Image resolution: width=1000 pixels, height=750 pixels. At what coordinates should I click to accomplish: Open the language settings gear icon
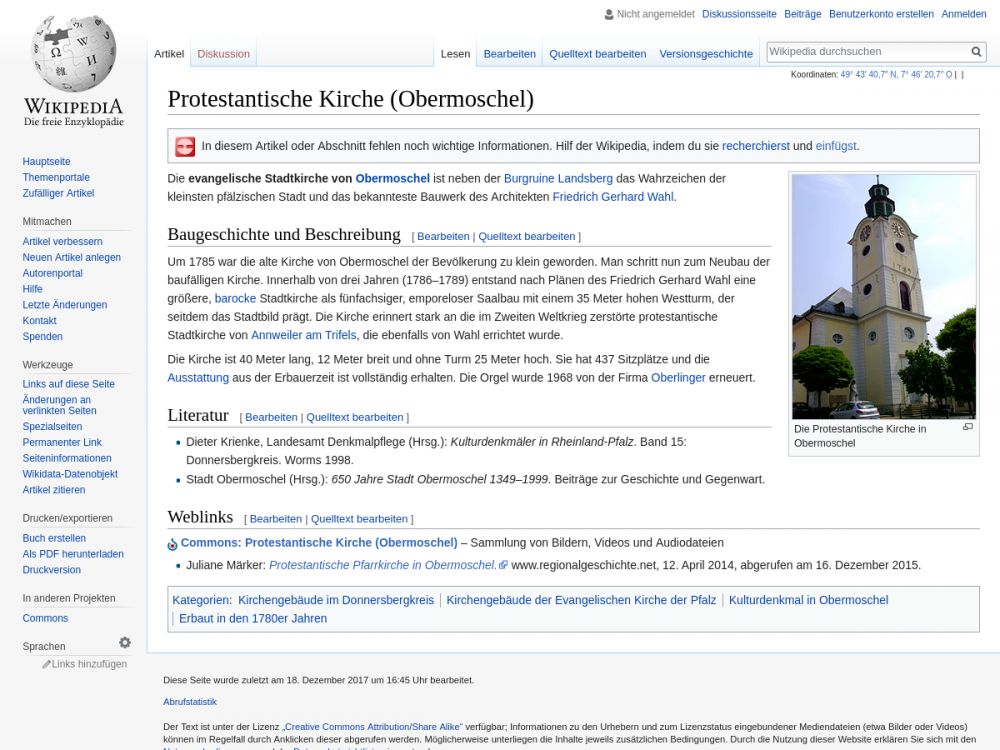tap(125, 643)
